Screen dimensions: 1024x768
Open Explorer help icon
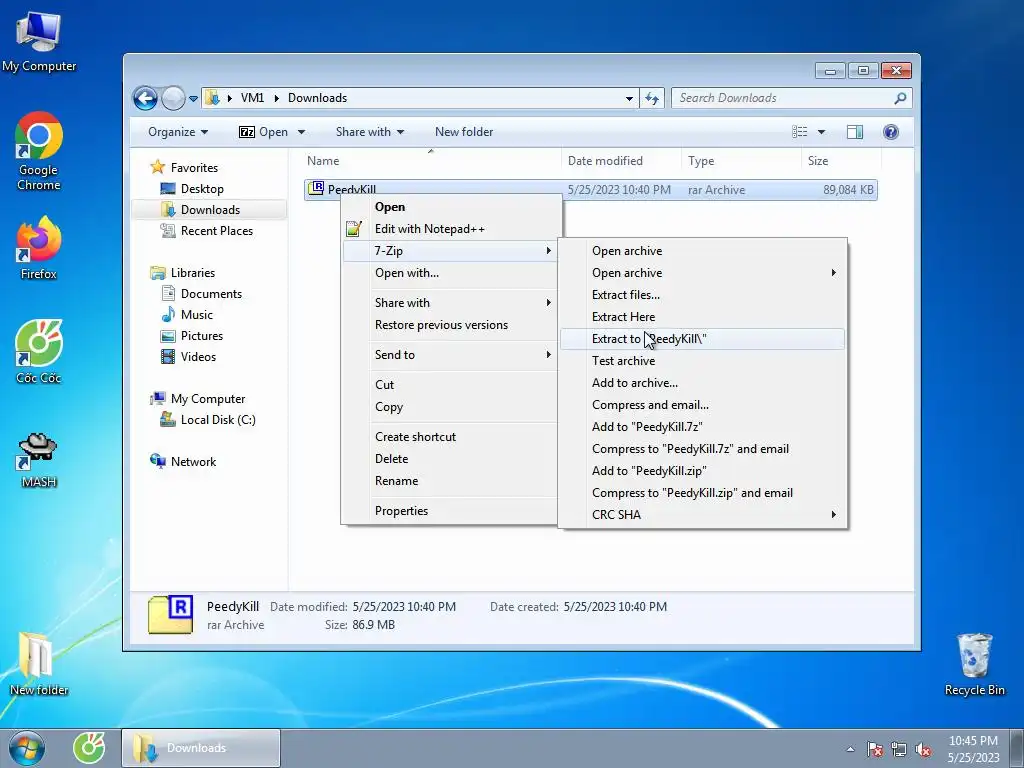point(890,132)
